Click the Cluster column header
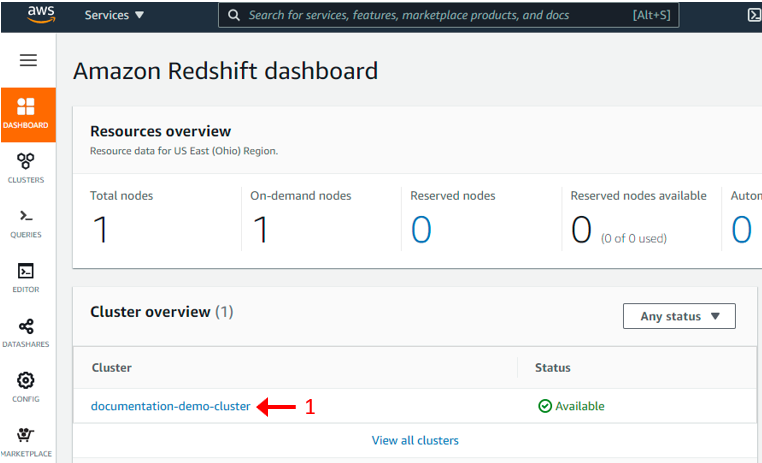This screenshot has height=463, width=762. pyautogui.click(x=111, y=367)
